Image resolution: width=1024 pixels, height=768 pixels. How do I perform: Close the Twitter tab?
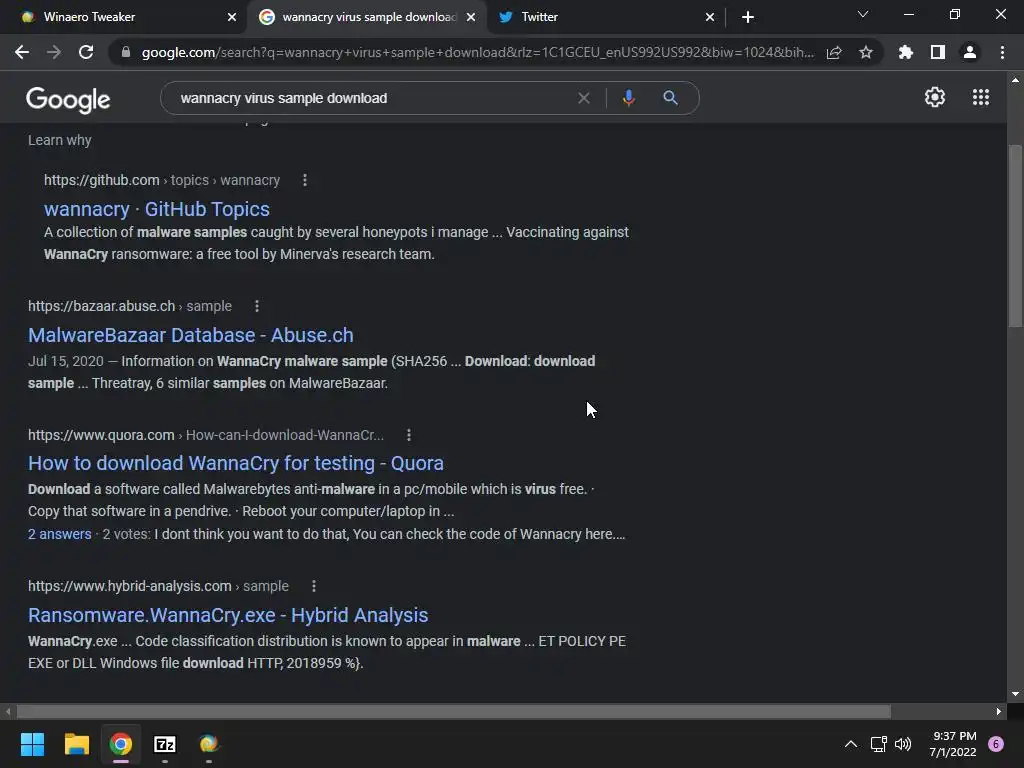[x=710, y=17]
